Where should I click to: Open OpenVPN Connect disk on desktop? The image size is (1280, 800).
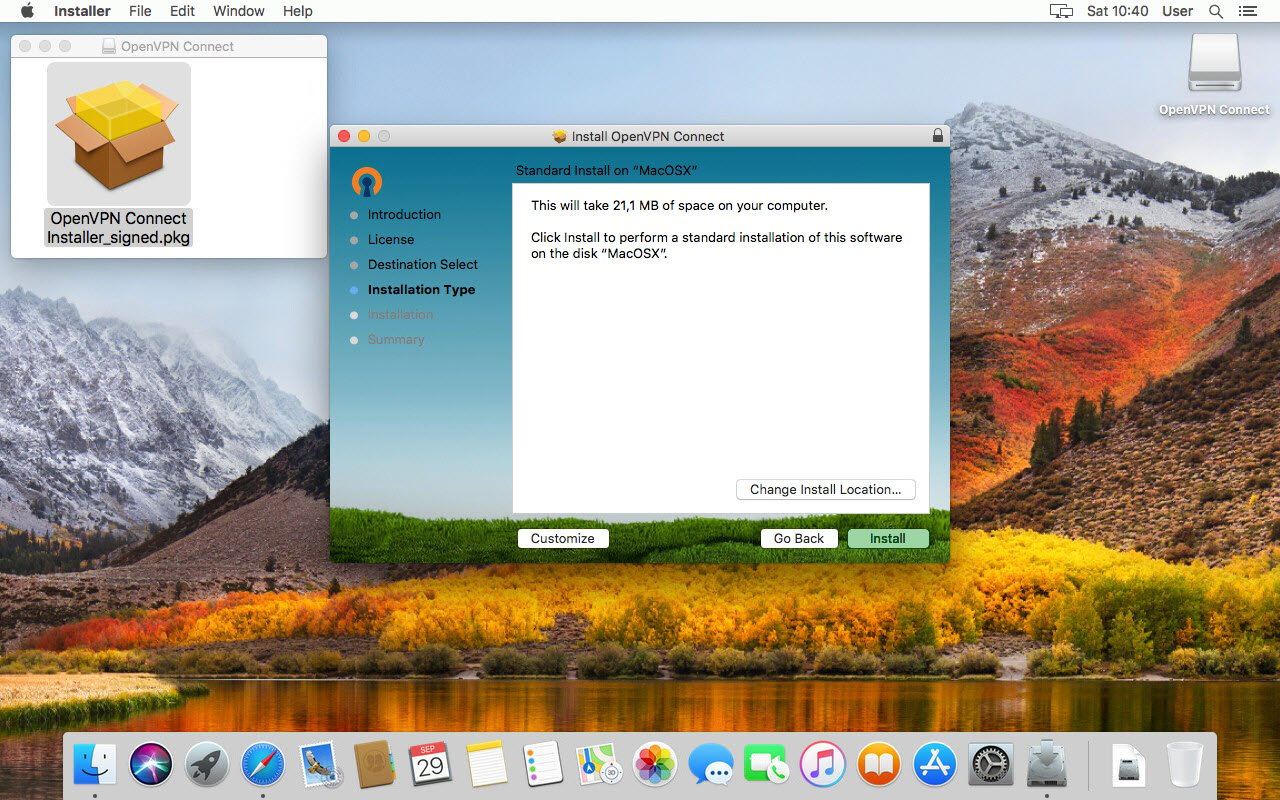click(1214, 68)
